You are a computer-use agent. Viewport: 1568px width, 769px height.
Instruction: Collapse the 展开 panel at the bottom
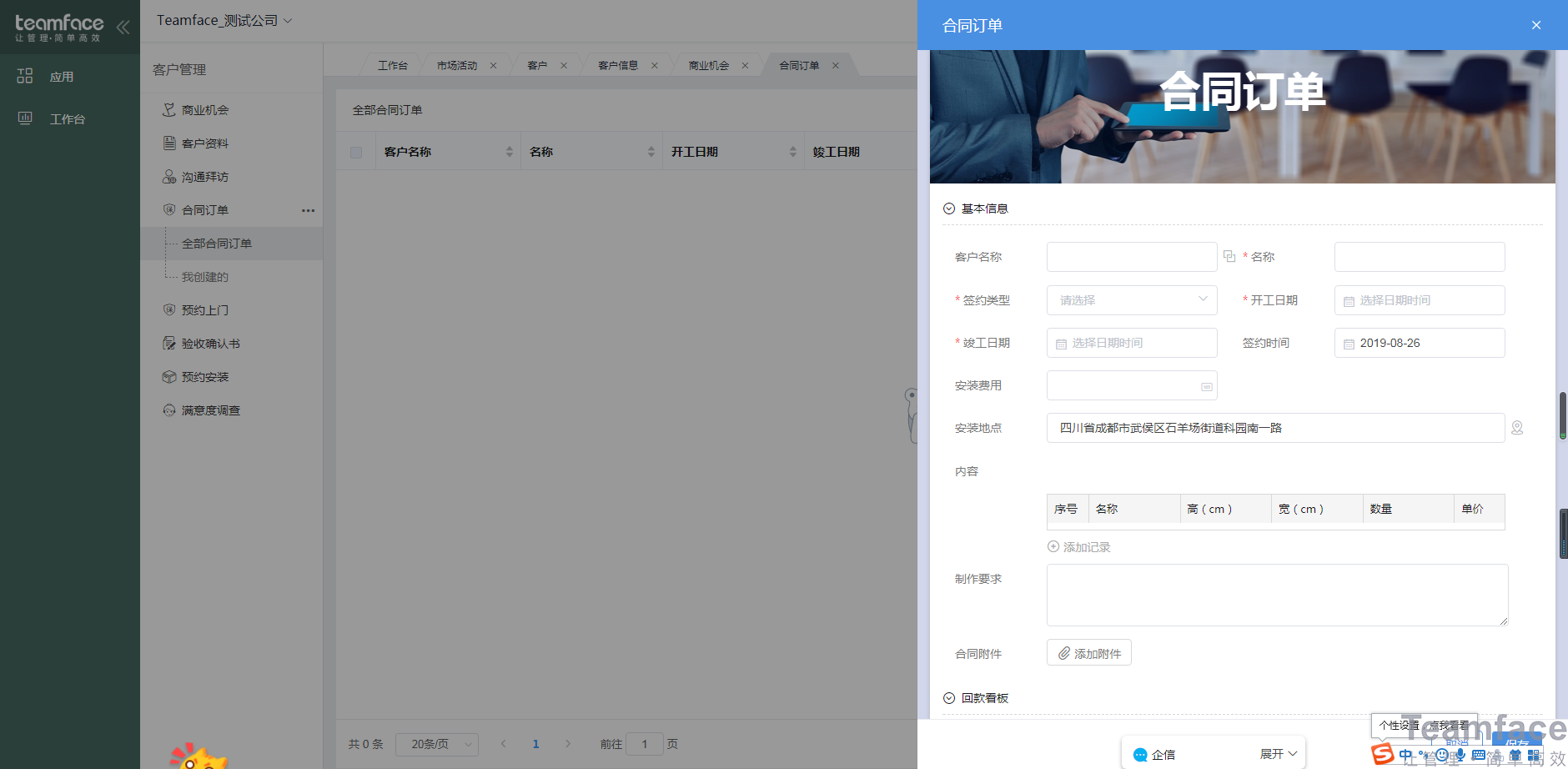point(1277,752)
